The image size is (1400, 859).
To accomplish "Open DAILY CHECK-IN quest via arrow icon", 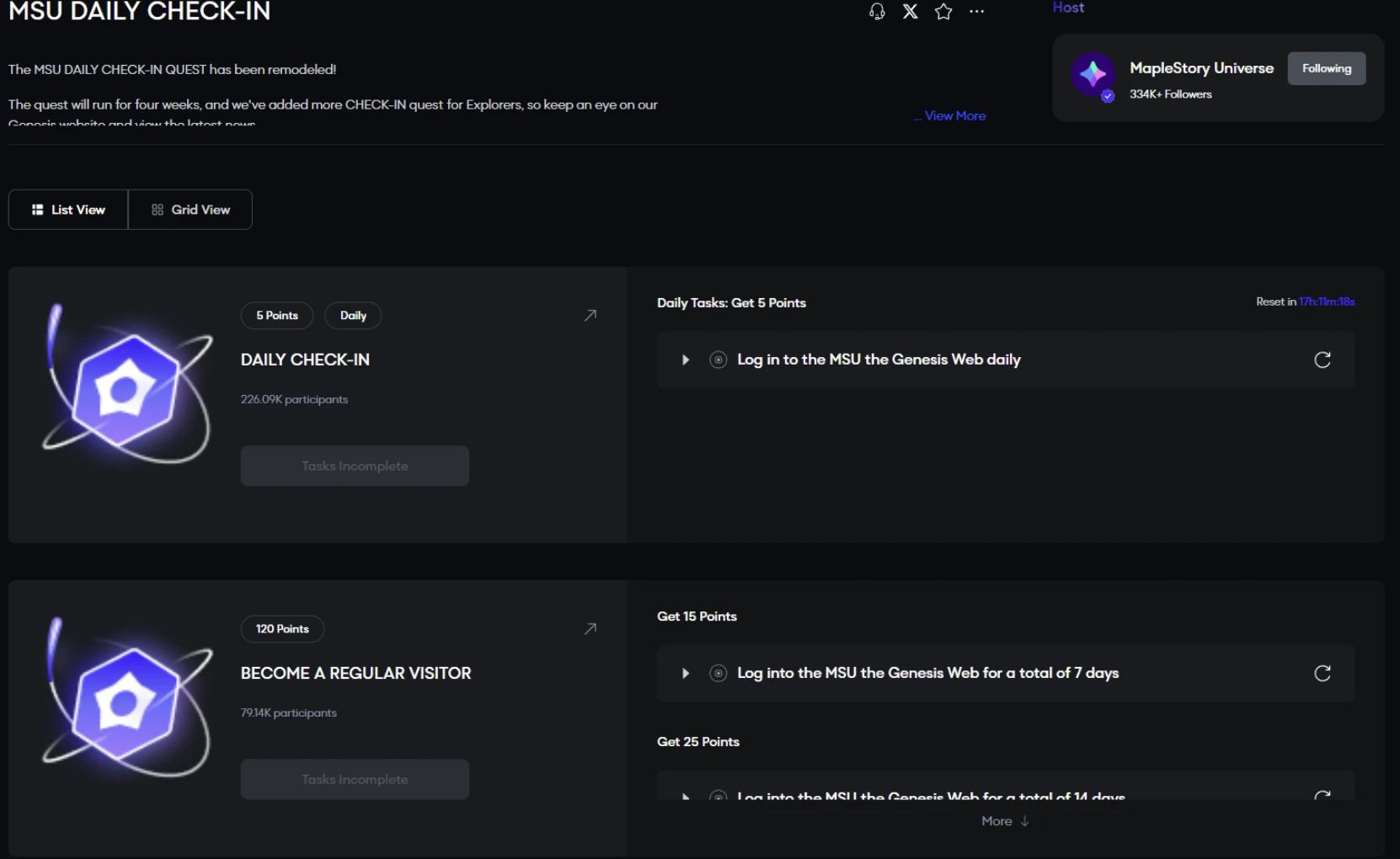I will (590, 315).
